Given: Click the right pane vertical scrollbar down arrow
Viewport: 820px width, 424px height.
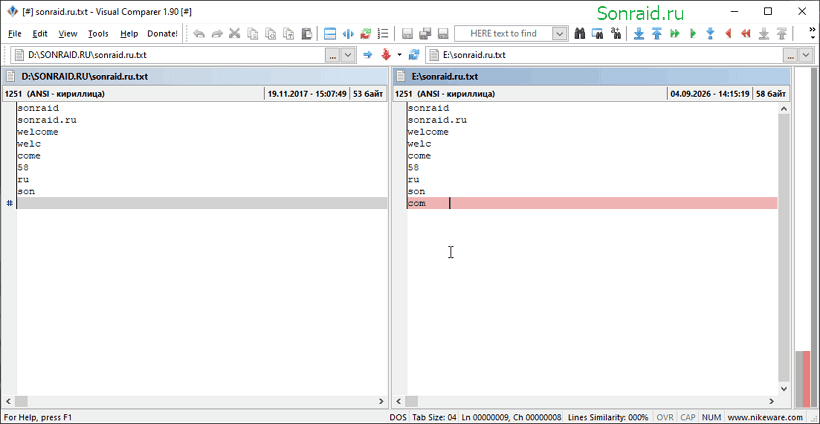Looking at the screenshot, I should [783, 388].
